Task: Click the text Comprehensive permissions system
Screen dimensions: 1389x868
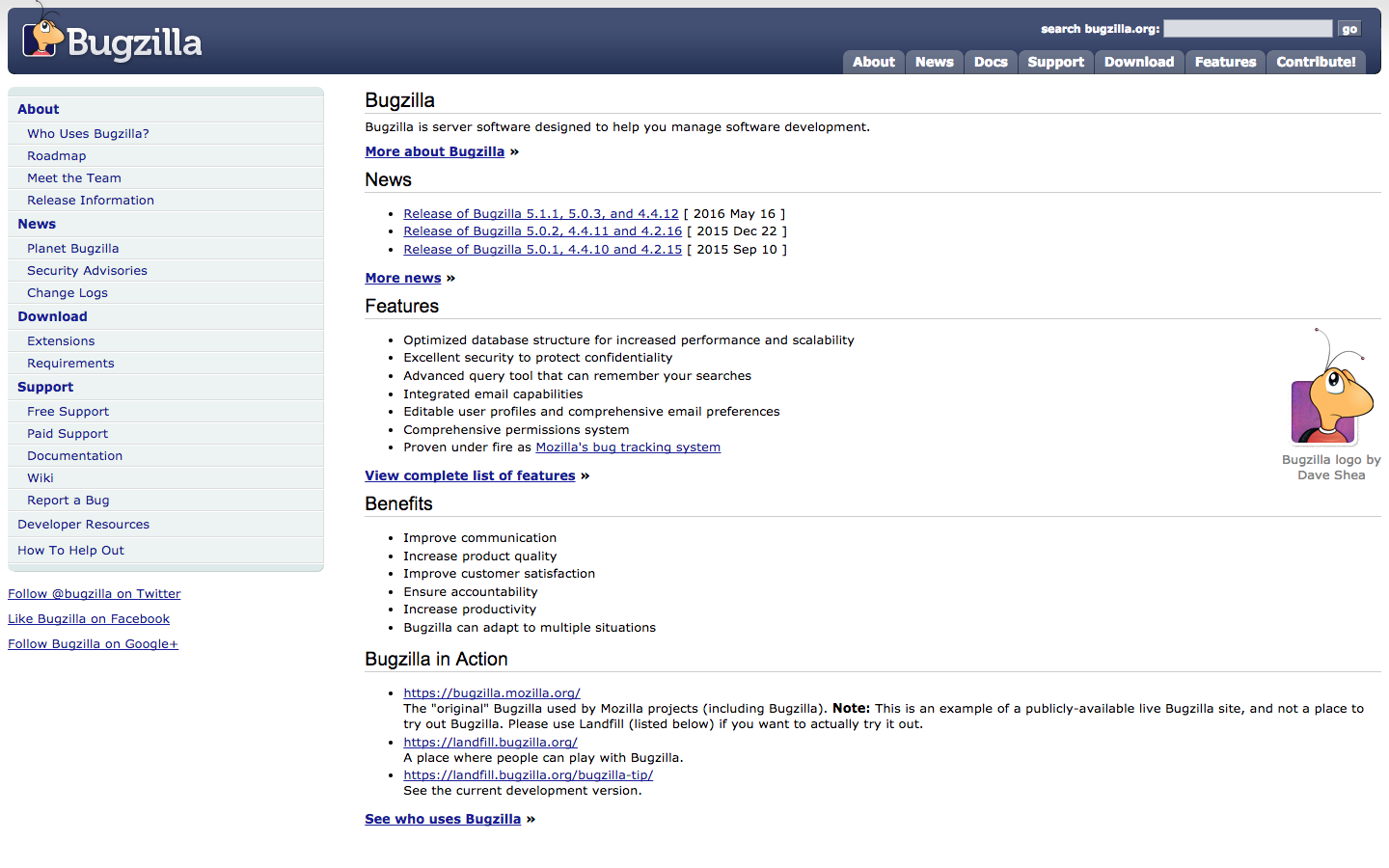Action: [x=516, y=430]
